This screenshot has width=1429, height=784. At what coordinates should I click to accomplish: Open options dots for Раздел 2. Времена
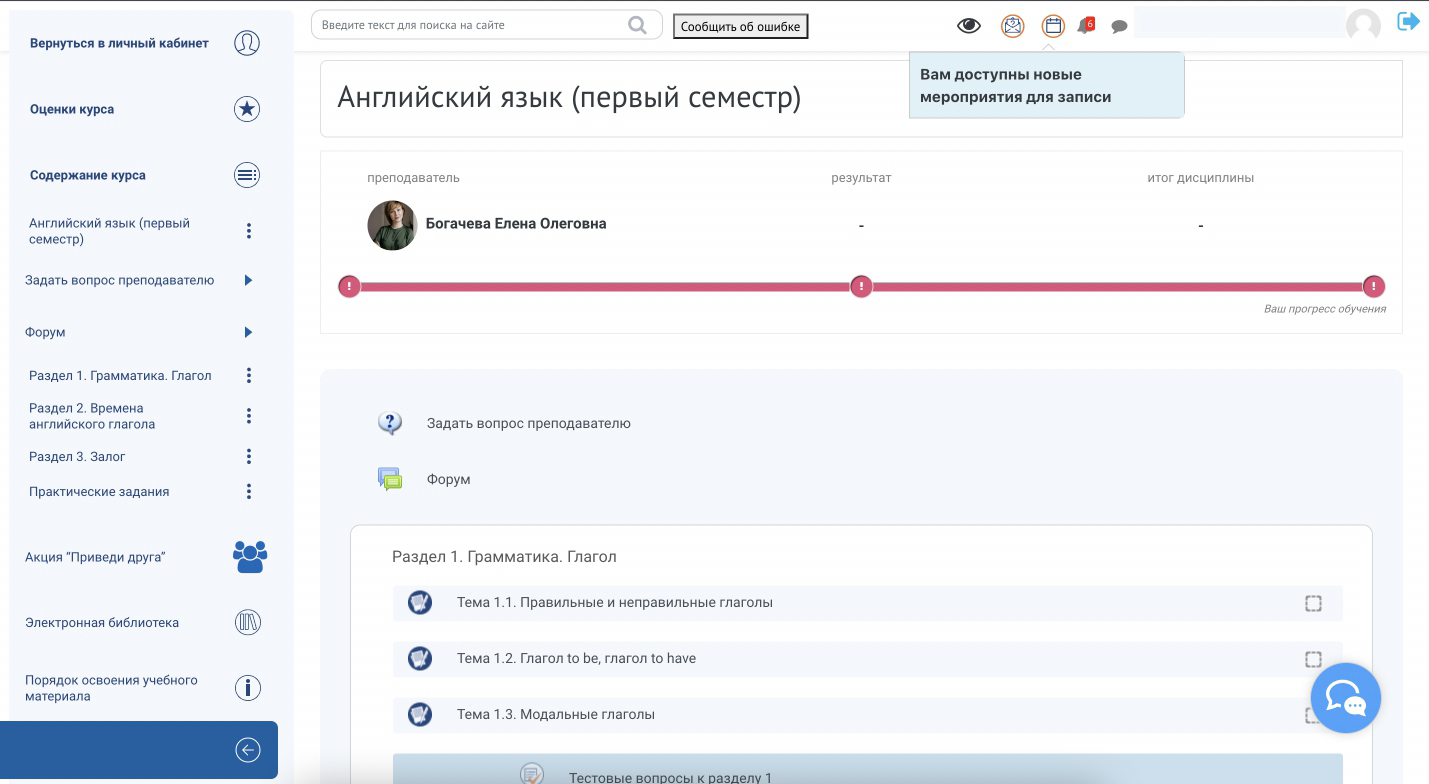click(249, 416)
